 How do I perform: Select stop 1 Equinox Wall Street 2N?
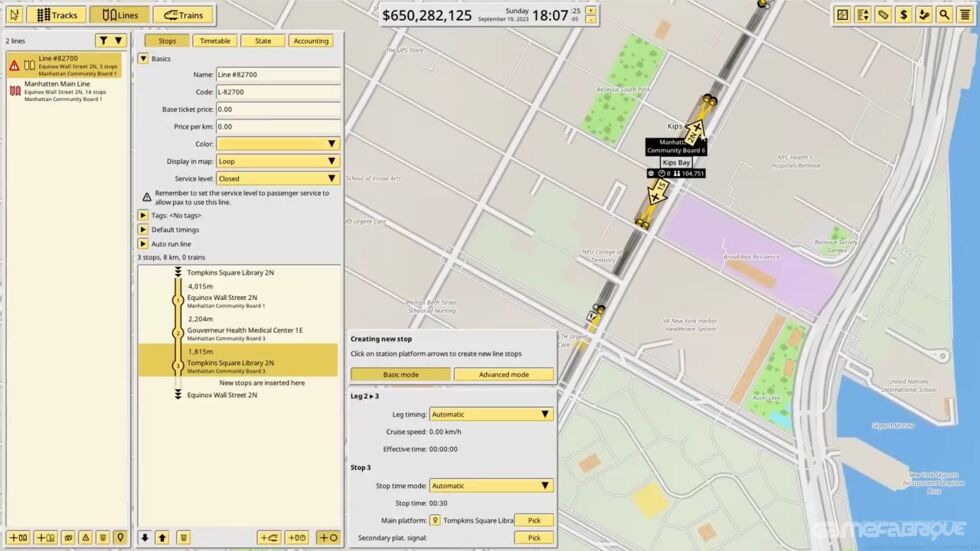click(238, 302)
